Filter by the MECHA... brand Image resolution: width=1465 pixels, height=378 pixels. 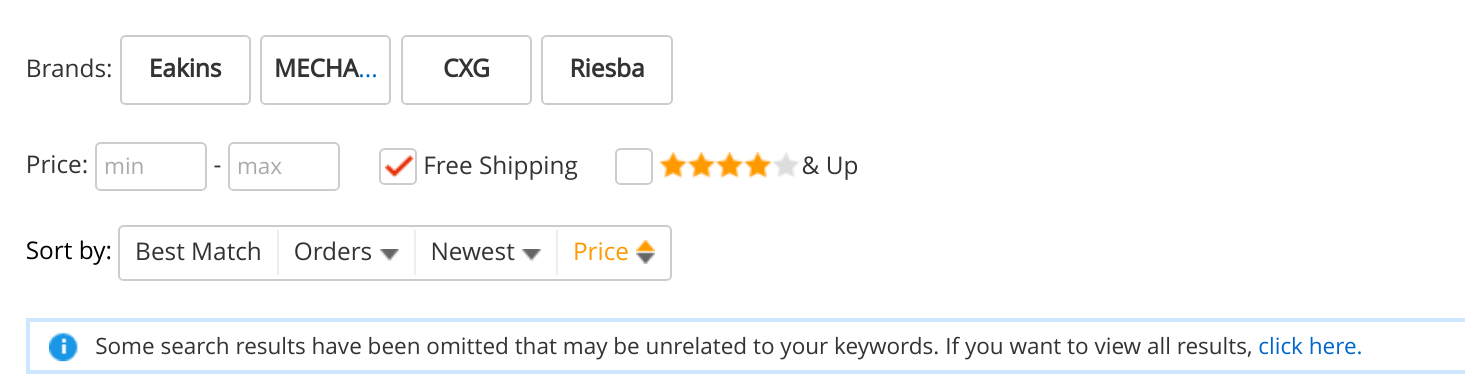point(326,69)
